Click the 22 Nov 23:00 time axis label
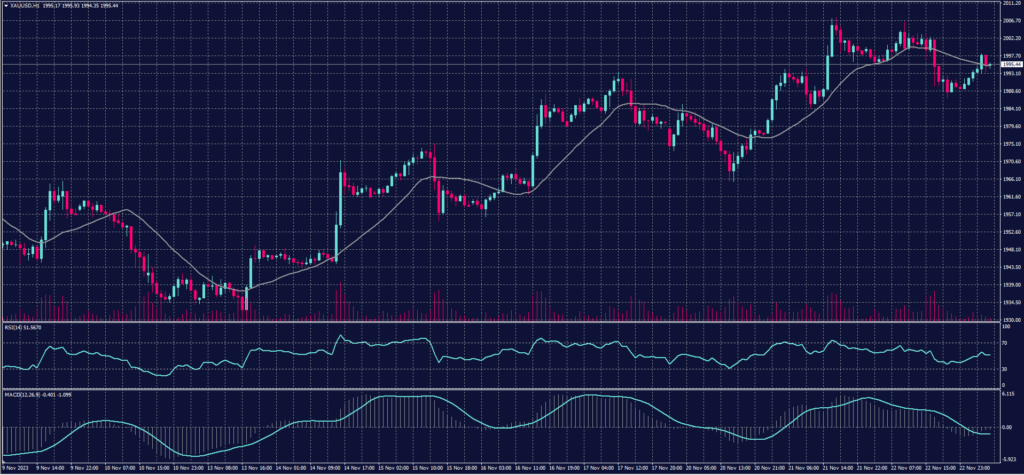This screenshot has height=475, width=1024. (973, 467)
